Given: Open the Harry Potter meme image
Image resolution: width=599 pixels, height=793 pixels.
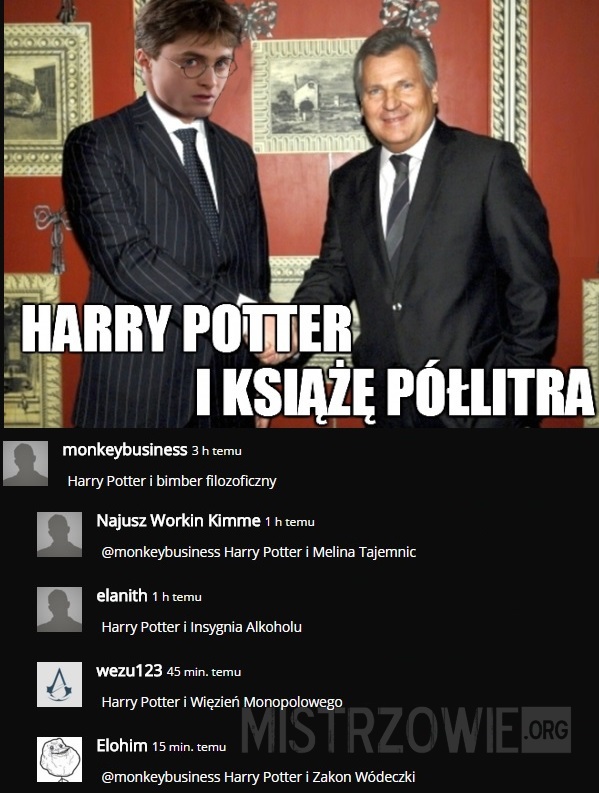Looking at the screenshot, I should coord(301,213).
